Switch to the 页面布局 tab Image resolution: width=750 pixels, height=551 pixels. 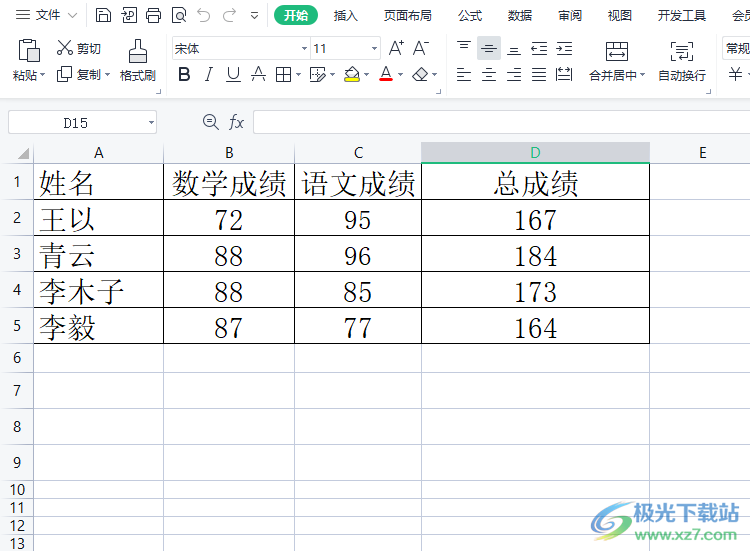[408, 16]
